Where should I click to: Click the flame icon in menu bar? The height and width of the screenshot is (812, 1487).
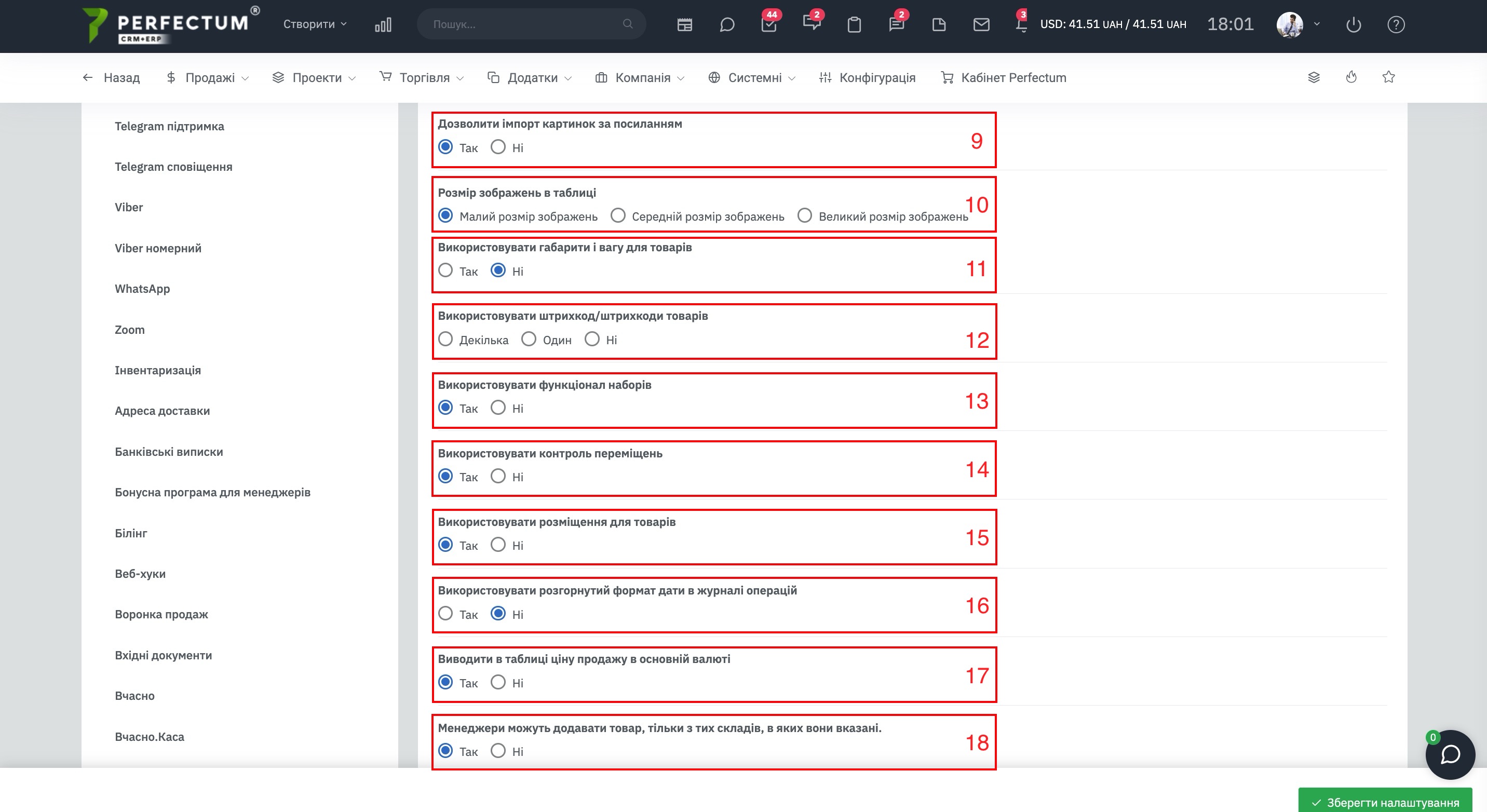point(1351,77)
